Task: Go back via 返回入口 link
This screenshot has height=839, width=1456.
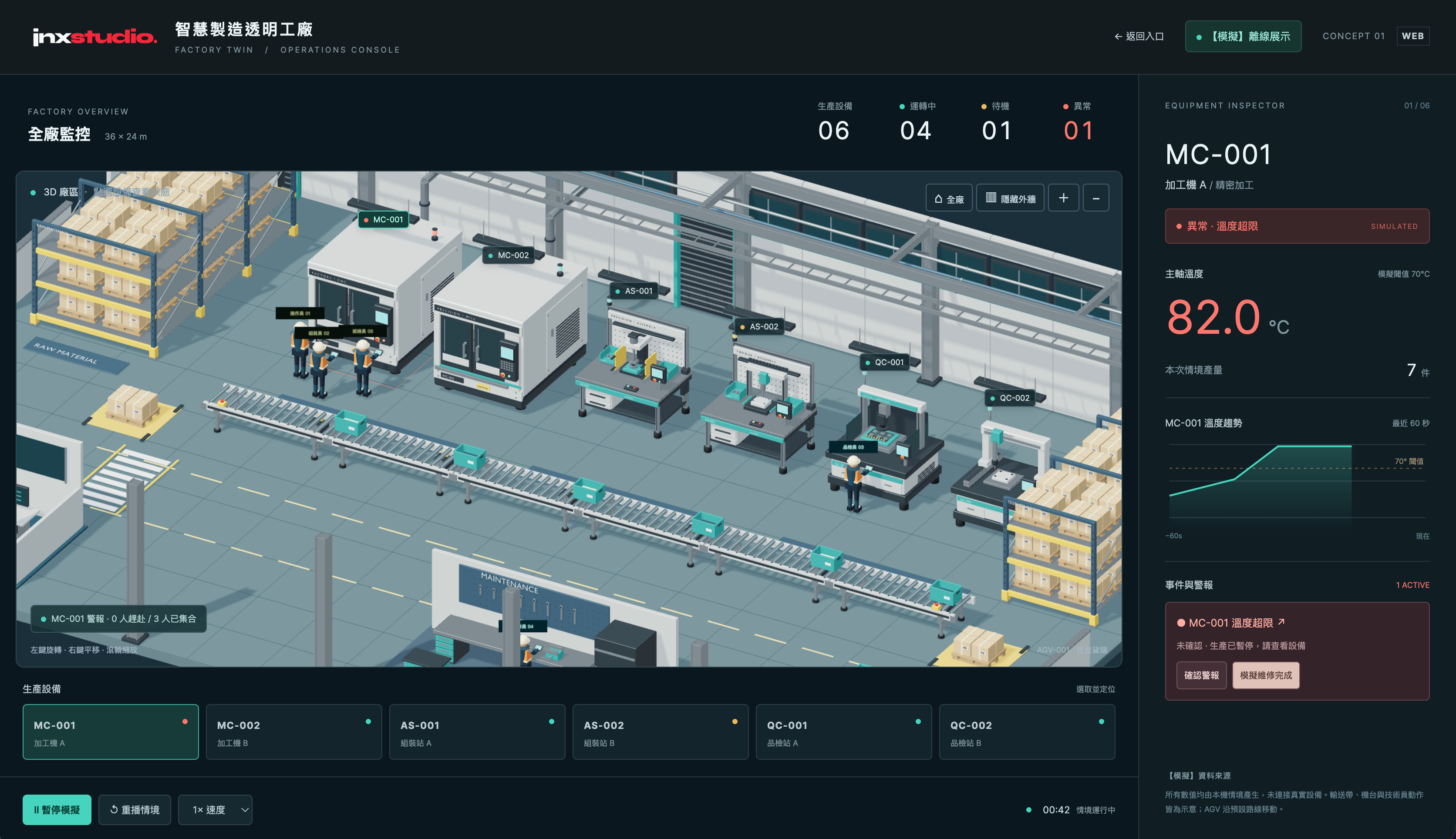Action: click(1139, 36)
